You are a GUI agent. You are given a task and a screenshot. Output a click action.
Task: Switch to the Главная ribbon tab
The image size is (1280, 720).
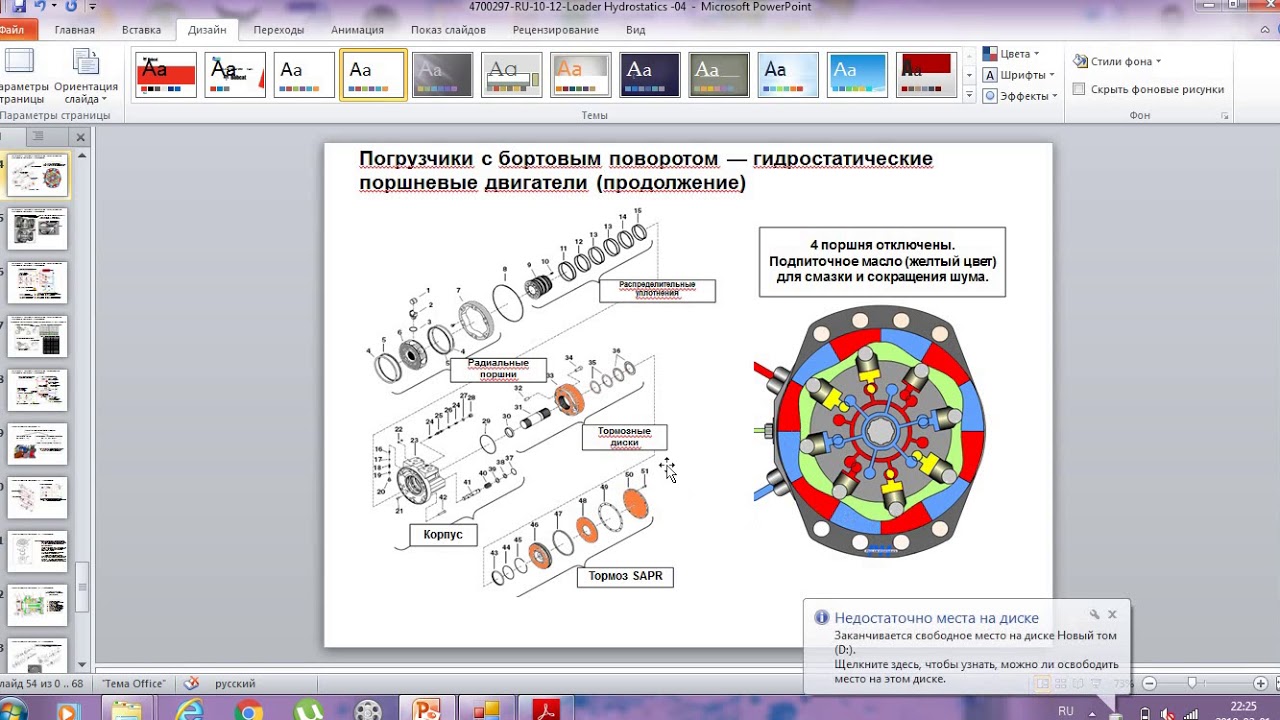coord(75,30)
